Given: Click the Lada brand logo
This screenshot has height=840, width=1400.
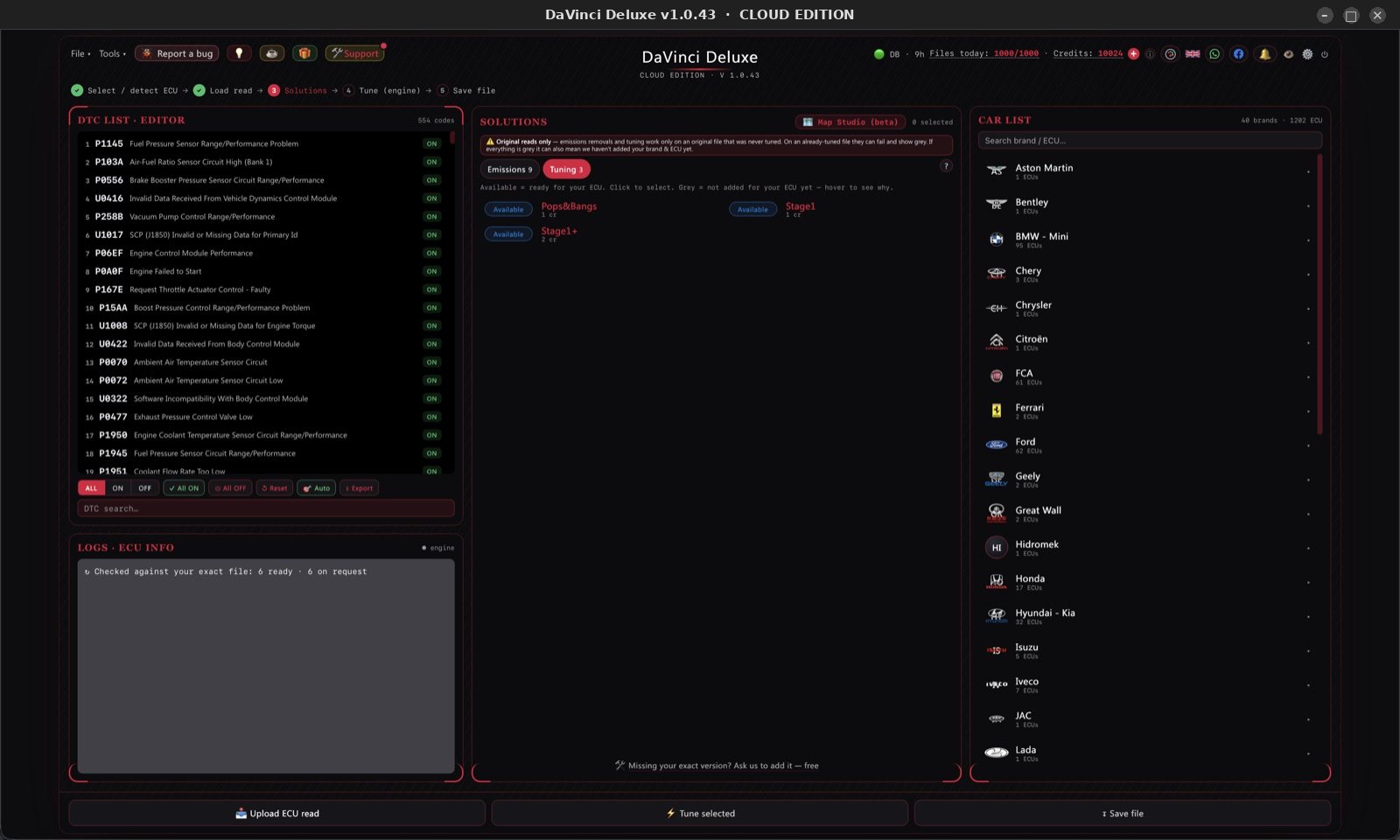Looking at the screenshot, I should click(x=997, y=752).
